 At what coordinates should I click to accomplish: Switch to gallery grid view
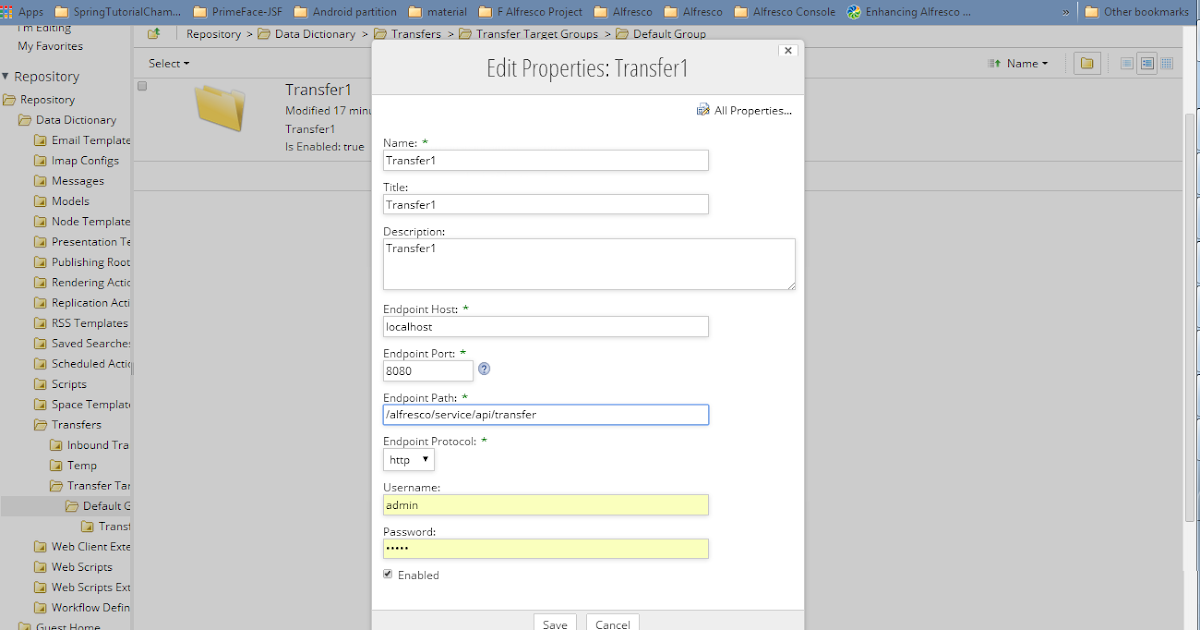(x=1166, y=63)
